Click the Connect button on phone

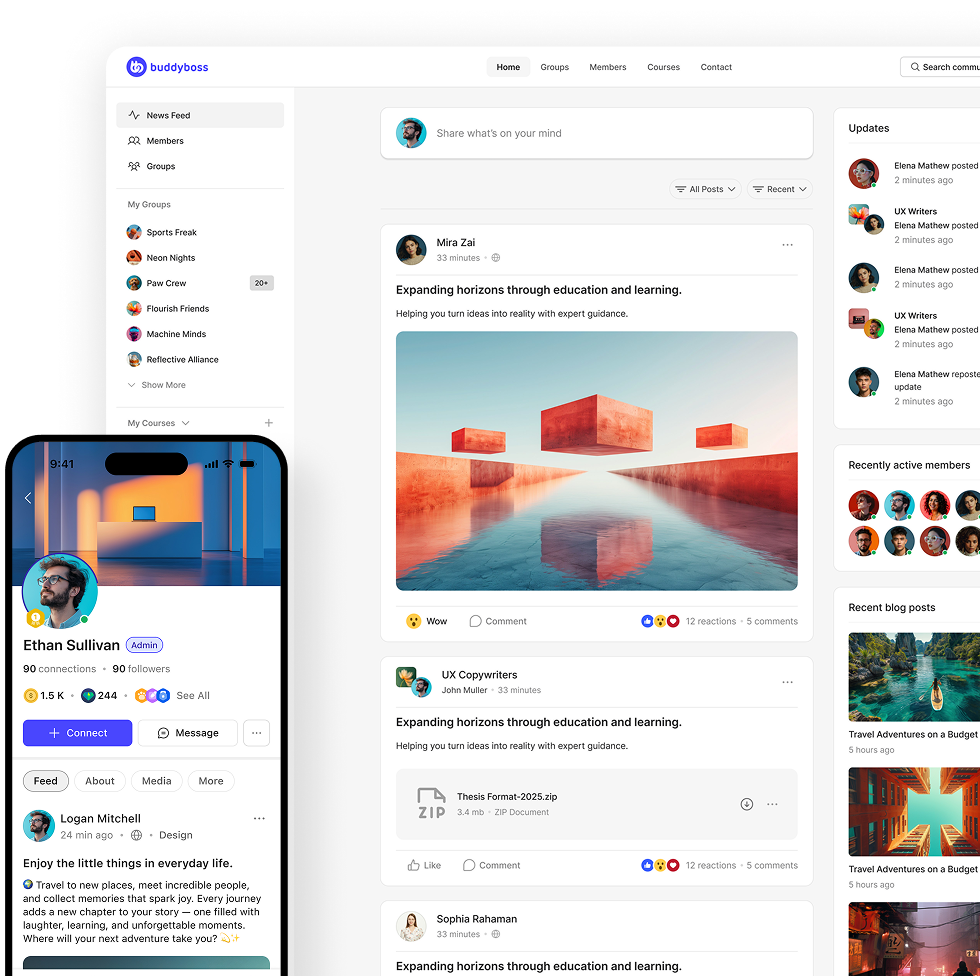(78, 733)
